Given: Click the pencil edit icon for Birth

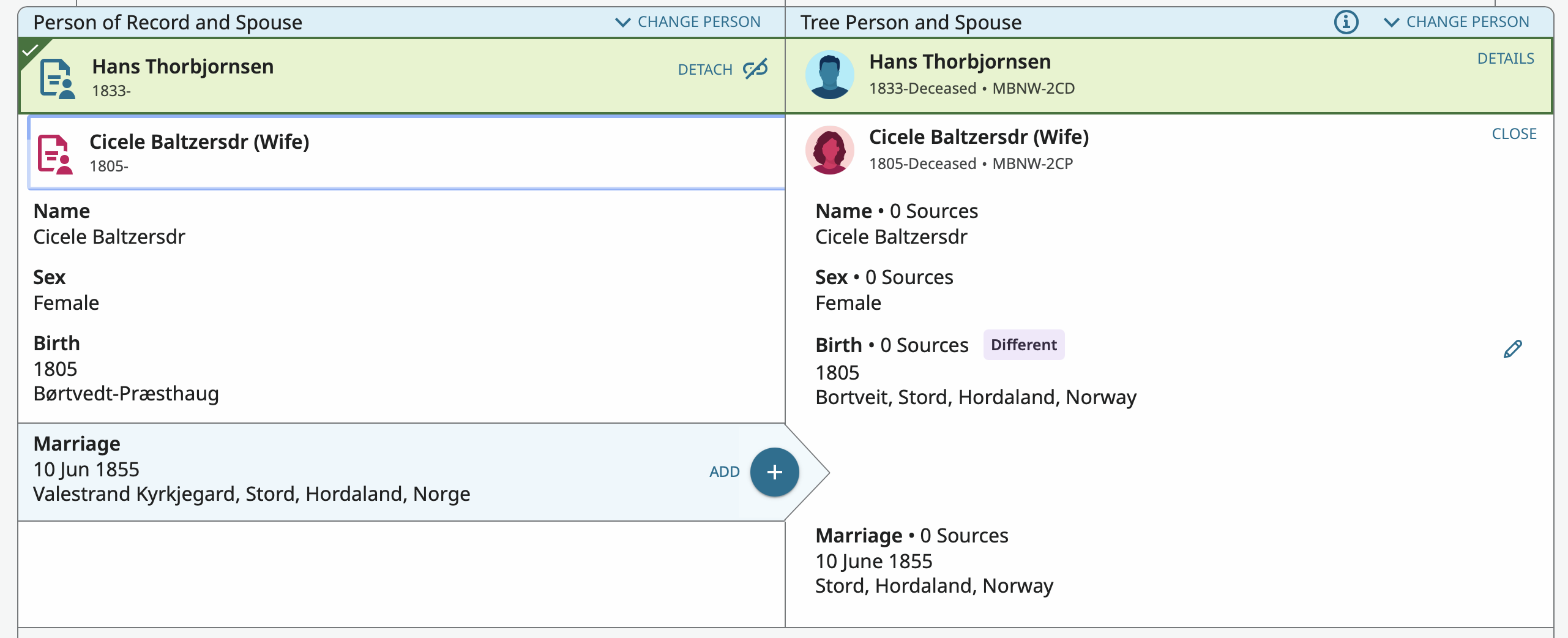Looking at the screenshot, I should click(1512, 349).
